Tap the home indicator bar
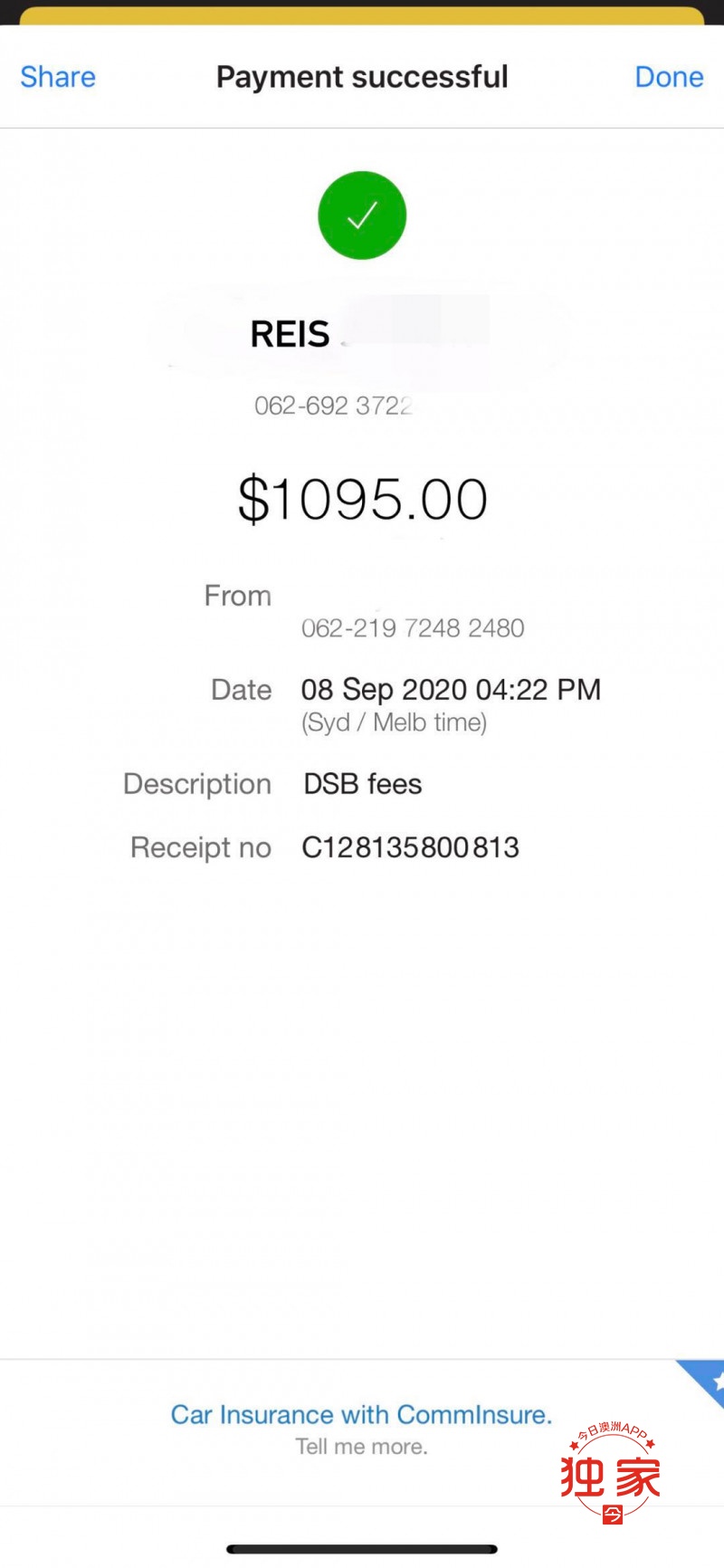724x1568 pixels. coord(362,1549)
